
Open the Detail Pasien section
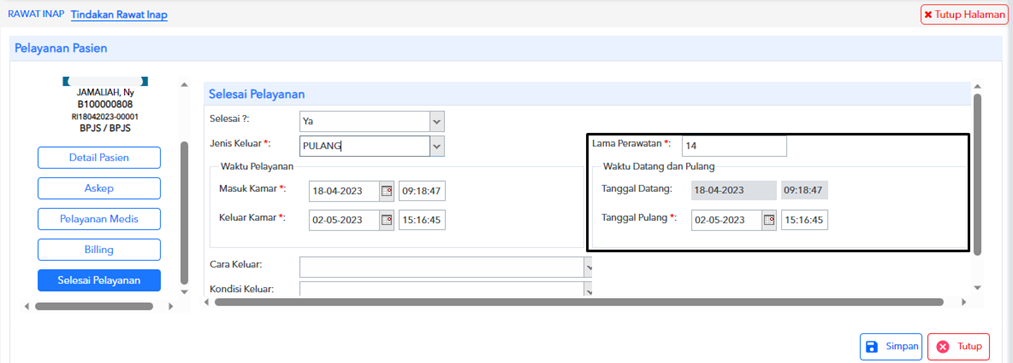[99, 158]
